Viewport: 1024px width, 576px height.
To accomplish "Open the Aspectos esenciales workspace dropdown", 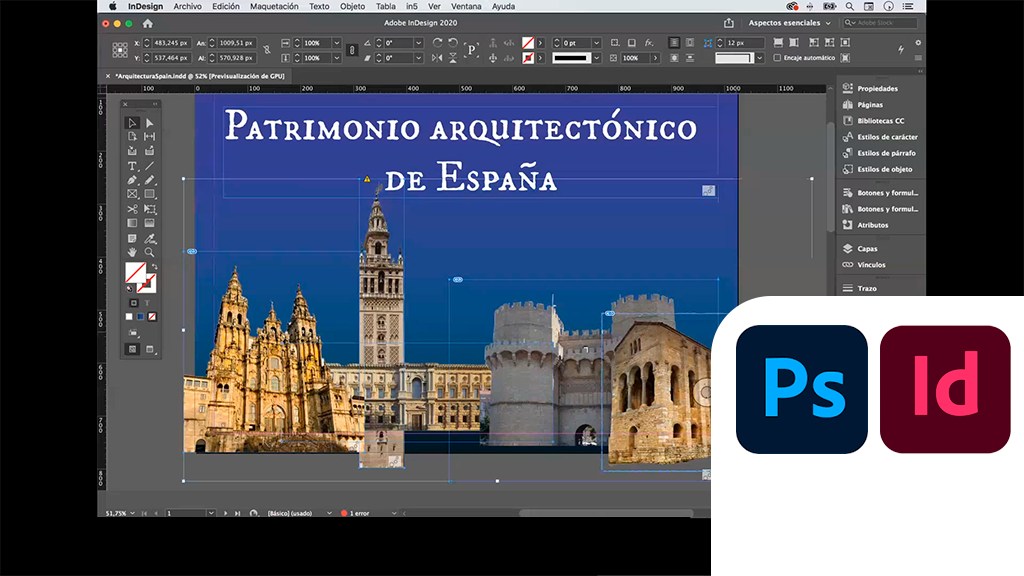I will tap(790, 23).
